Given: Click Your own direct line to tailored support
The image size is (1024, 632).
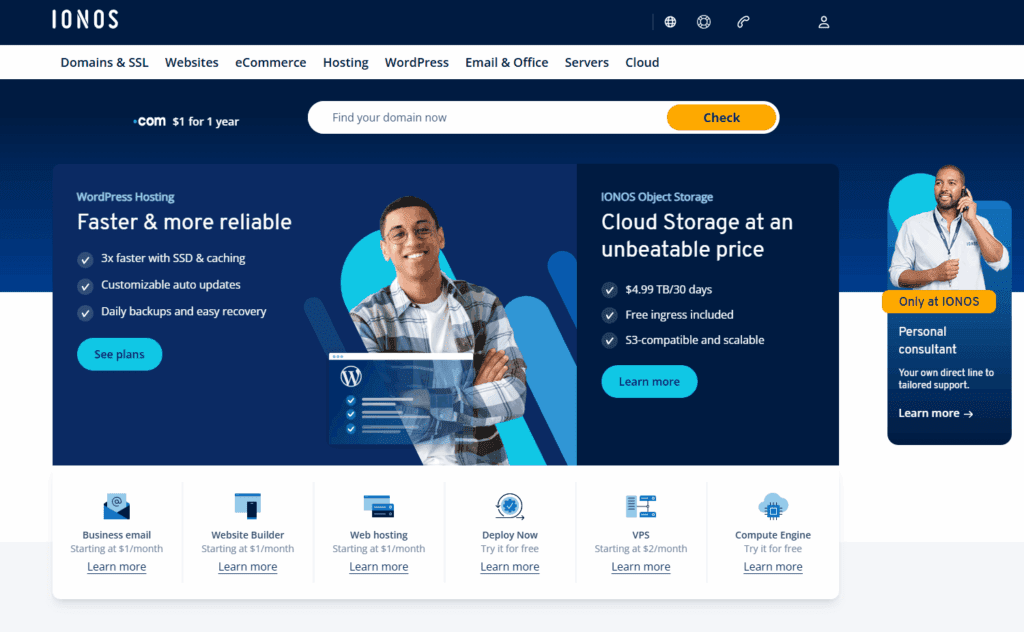Looking at the screenshot, I should tap(946, 379).
